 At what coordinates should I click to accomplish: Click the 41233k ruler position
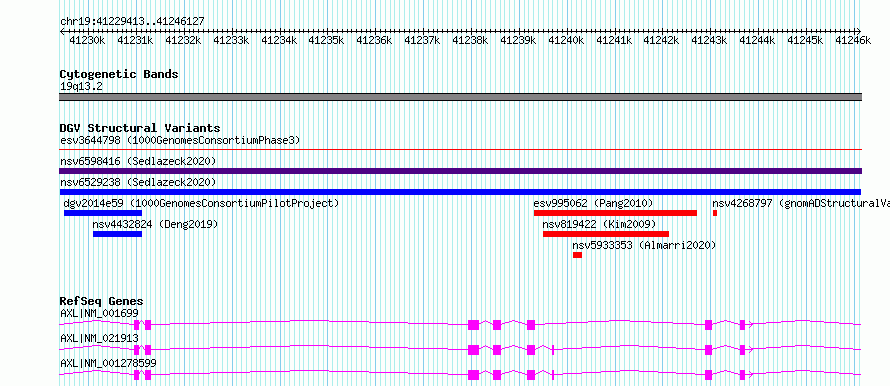pyautogui.click(x=231, y=40)
